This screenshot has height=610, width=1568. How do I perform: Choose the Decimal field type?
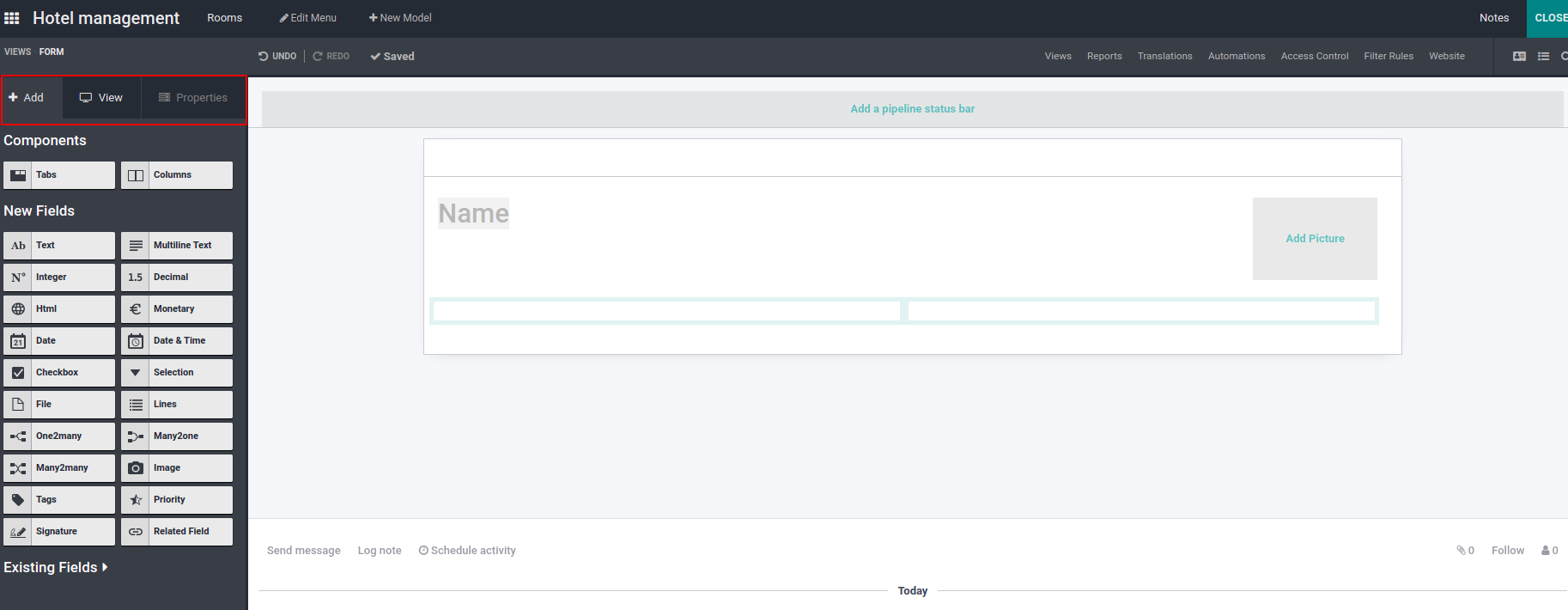[177, 278]
